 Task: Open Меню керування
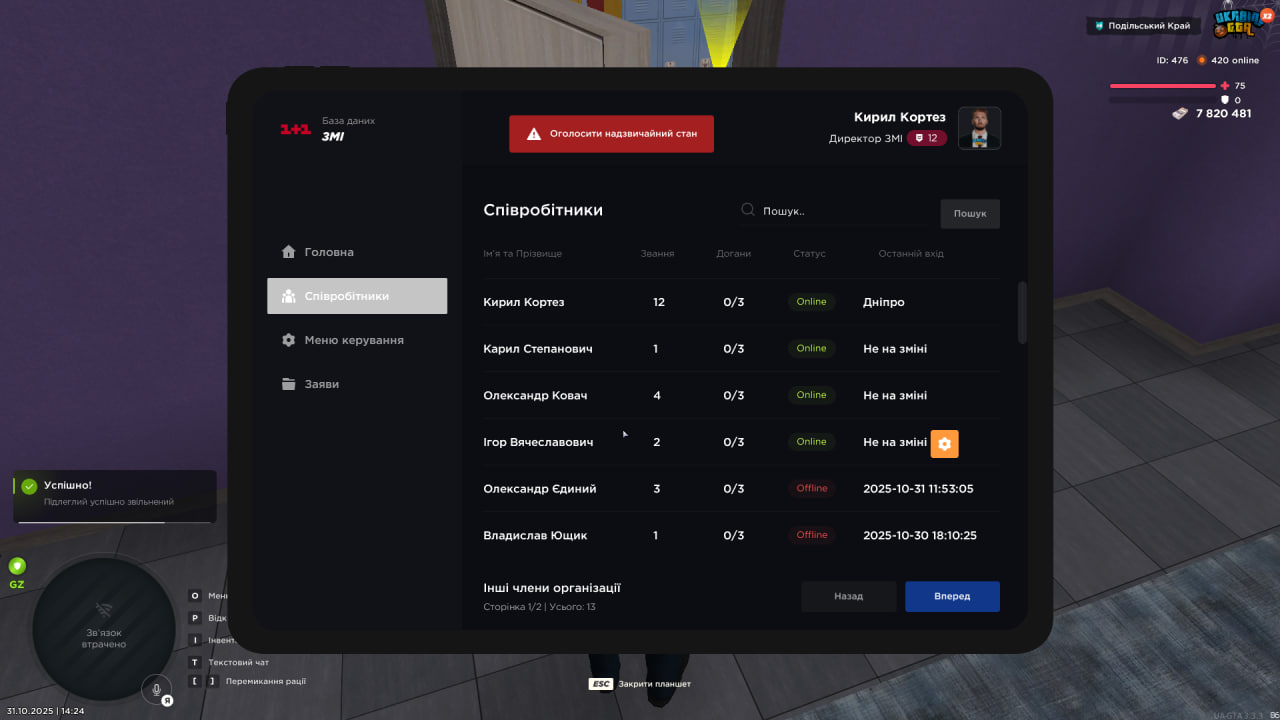pos(357,340)
